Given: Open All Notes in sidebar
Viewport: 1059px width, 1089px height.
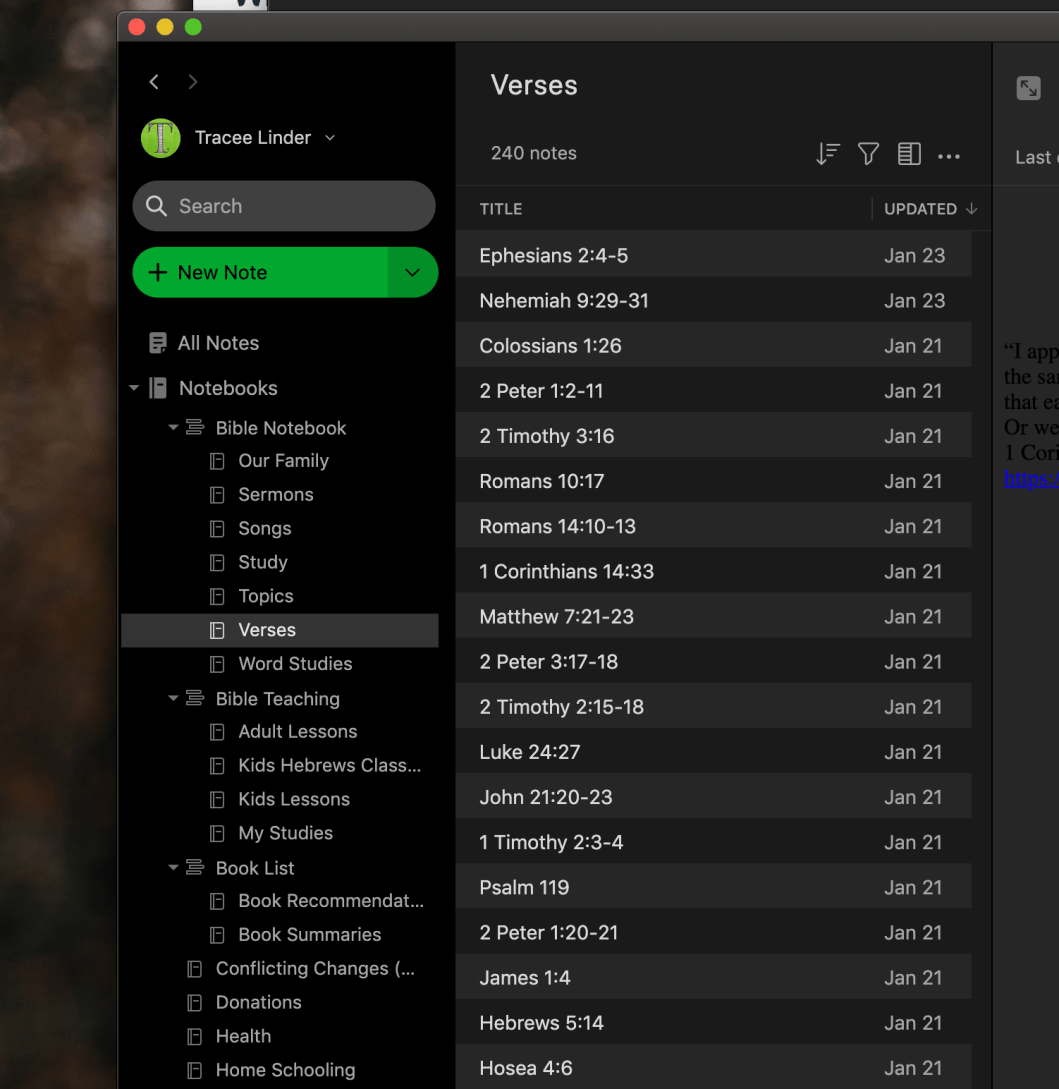Looking at the screenshot, I should [x=218, y=343].
